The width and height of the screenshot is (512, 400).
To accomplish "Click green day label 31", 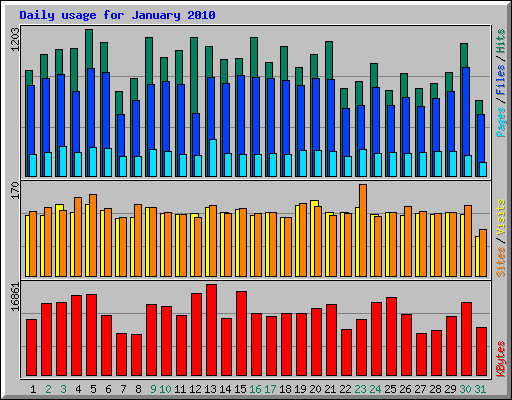I will (480, 389).
